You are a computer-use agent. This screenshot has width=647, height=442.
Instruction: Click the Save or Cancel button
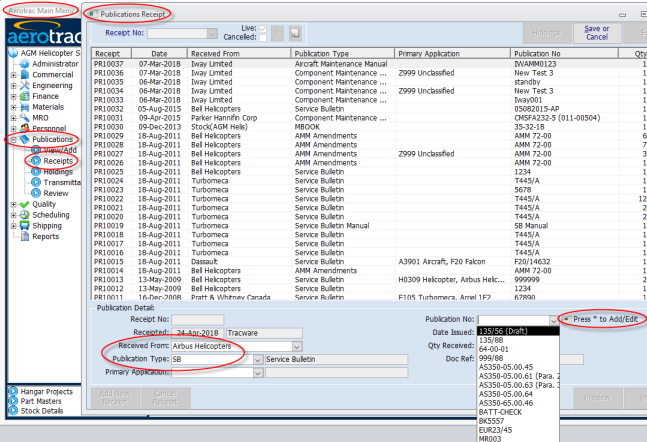596,34
